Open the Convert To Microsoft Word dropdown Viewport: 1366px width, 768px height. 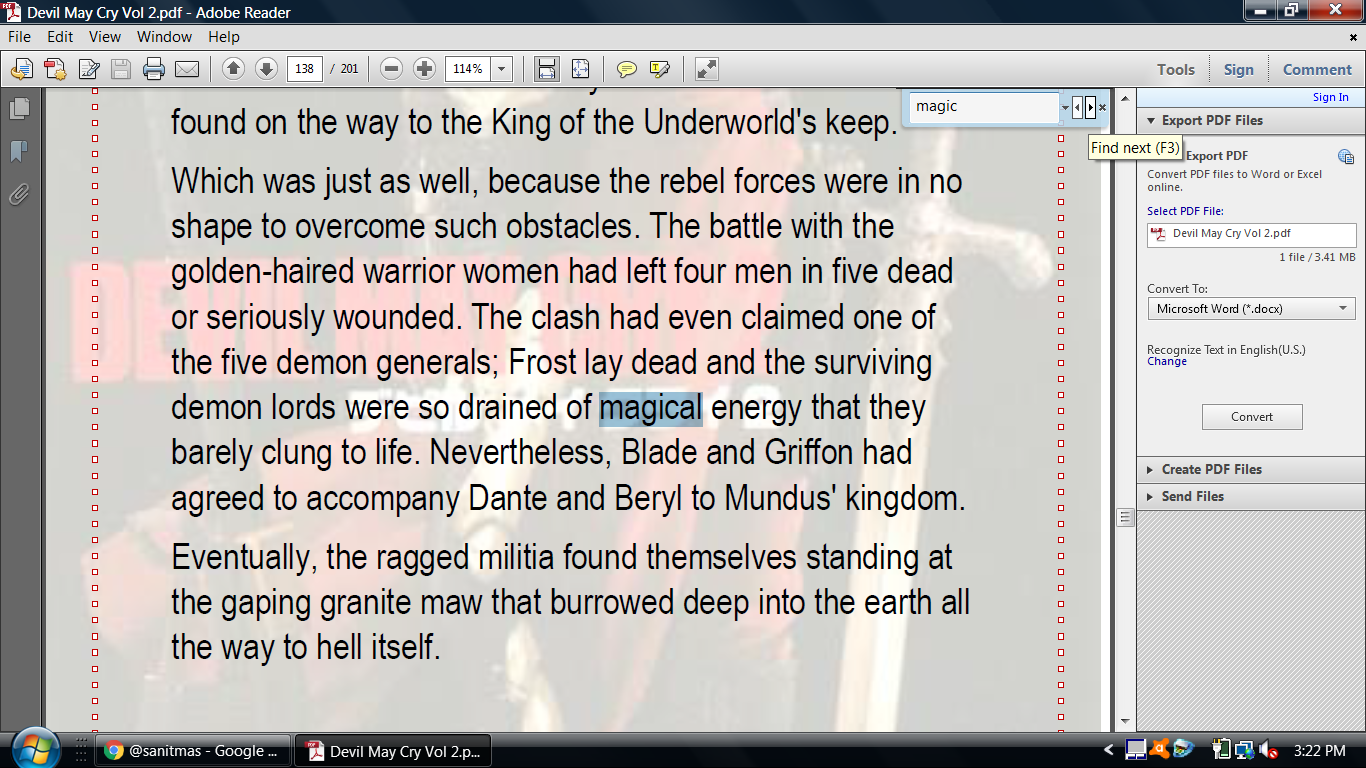click(x=1252, y=308)
